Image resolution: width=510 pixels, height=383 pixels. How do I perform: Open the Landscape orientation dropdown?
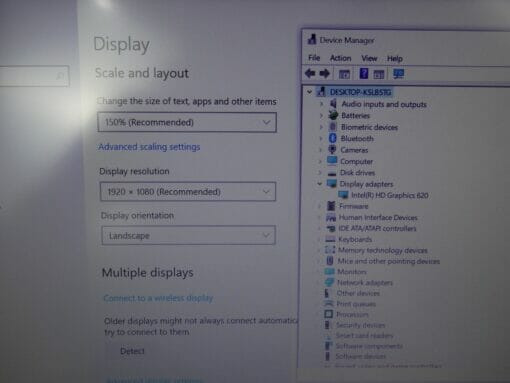tap(189, 235)
